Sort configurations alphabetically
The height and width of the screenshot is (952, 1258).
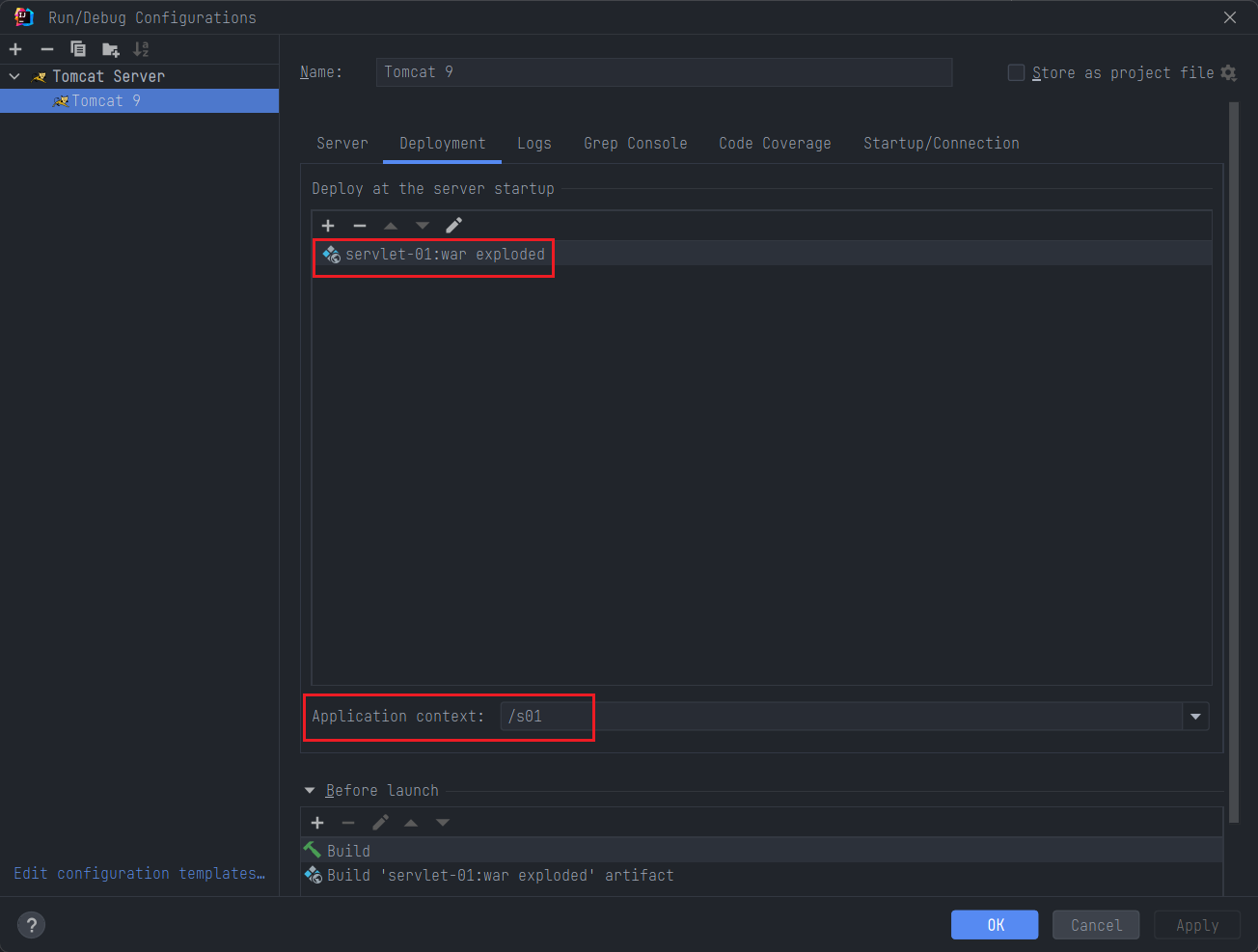(x=141, y=49)
